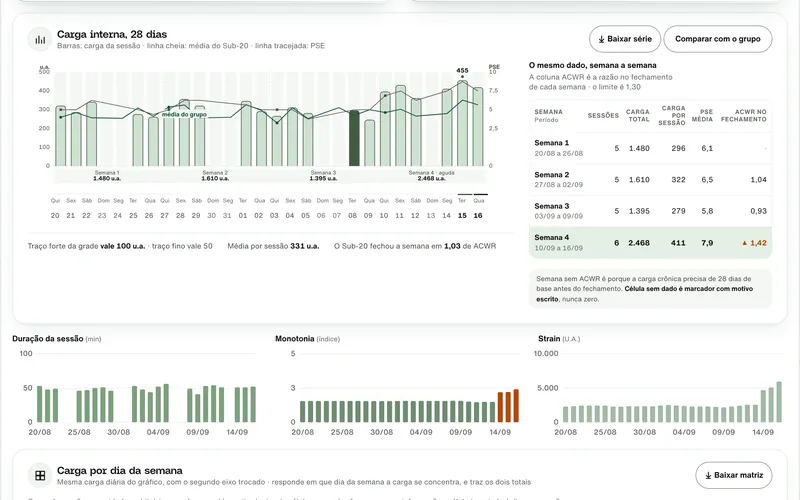The width and height of the screenshot is (800, 500).
Task: Pick day 01 Ter on the date axis
Action: (243, 208)
